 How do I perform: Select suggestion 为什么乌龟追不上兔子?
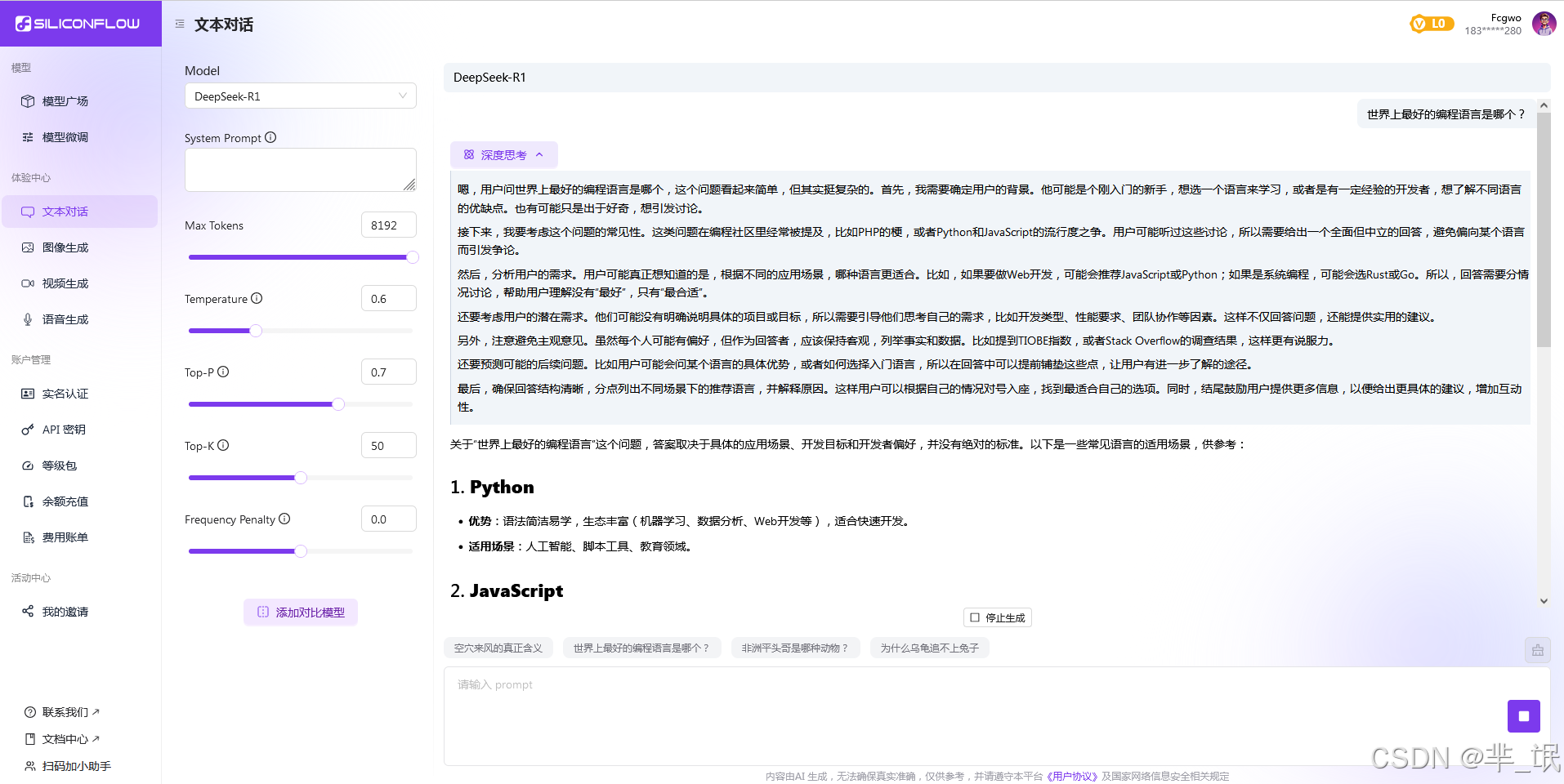930,648
